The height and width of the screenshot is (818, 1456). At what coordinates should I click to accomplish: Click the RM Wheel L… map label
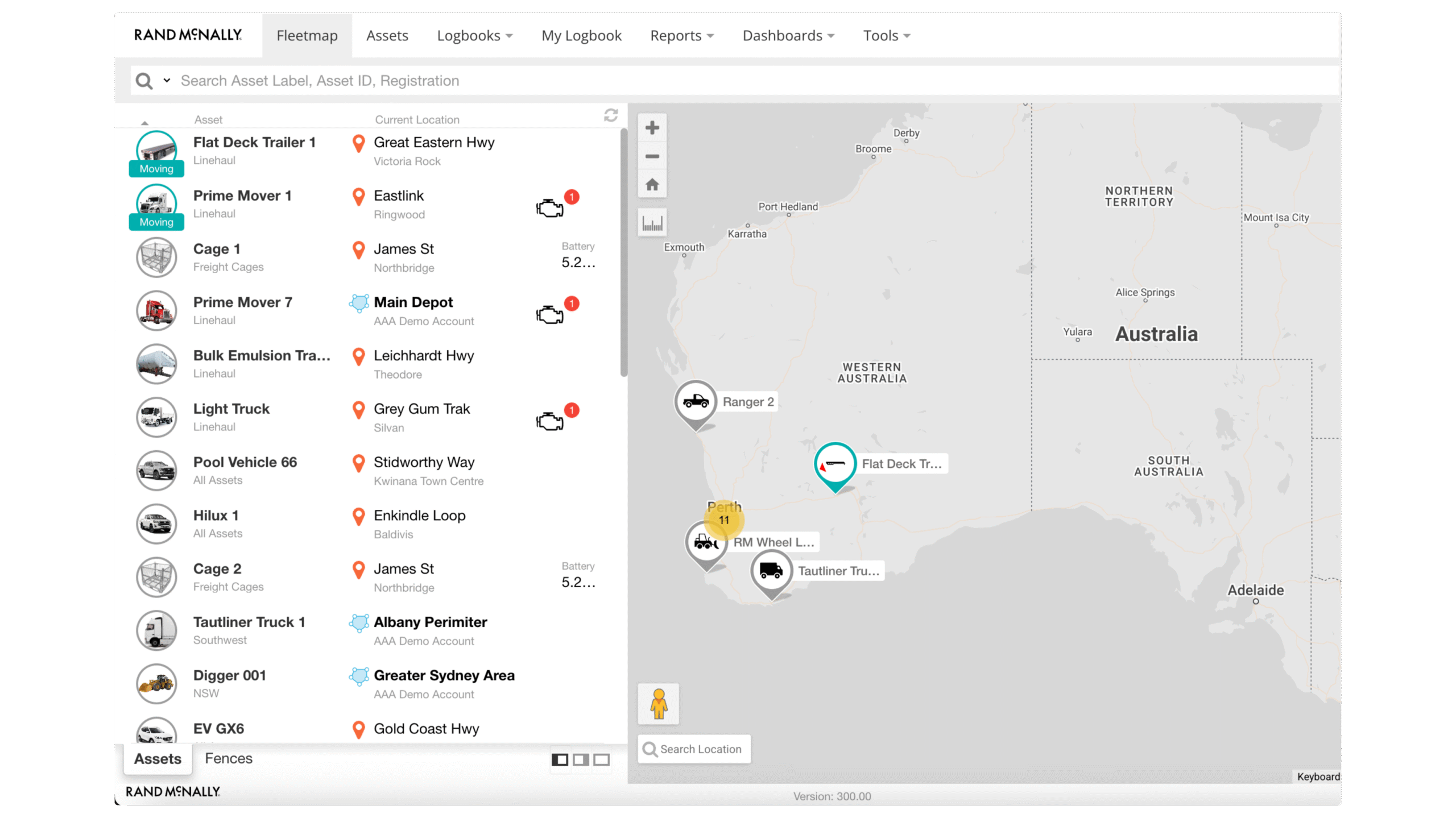pyautogui.click(x=773, y=542)
